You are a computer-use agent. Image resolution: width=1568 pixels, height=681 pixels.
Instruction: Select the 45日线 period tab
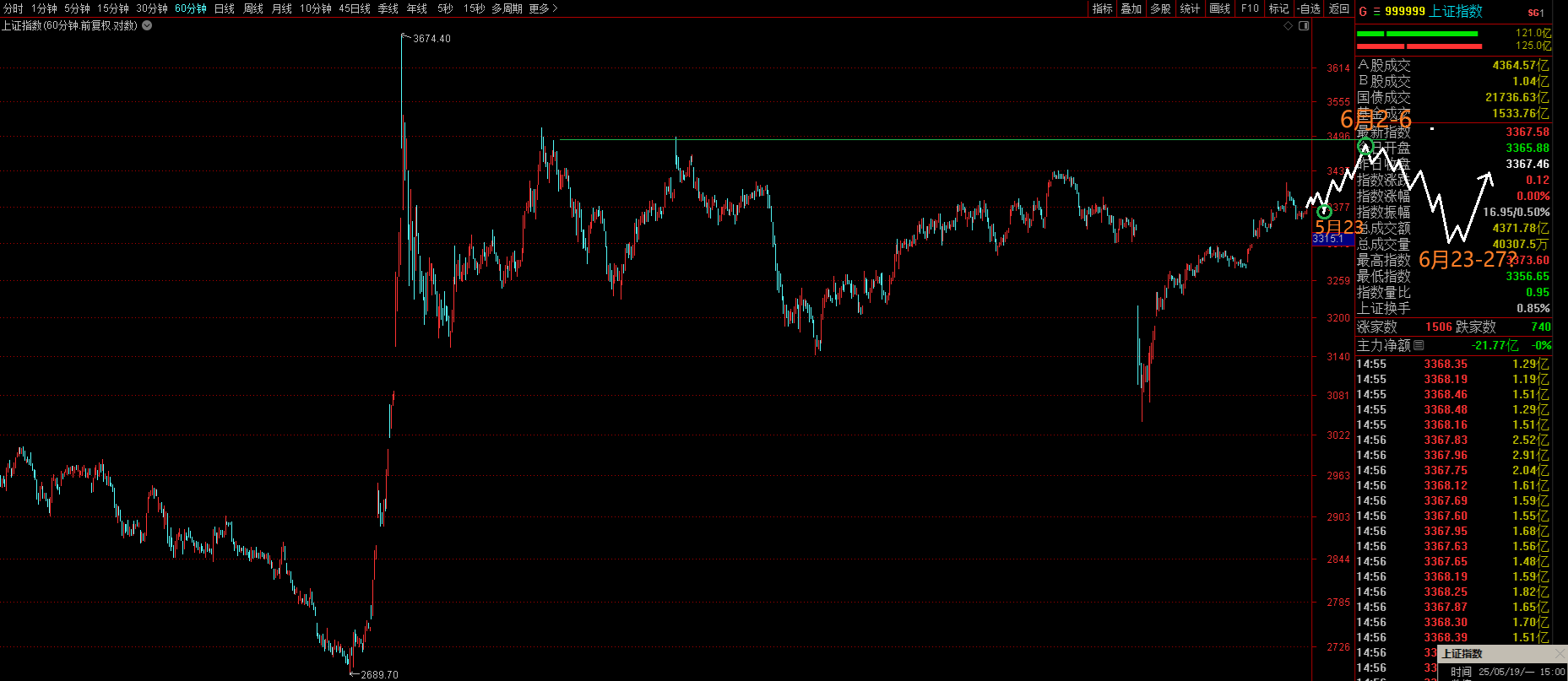pos(355,8)
